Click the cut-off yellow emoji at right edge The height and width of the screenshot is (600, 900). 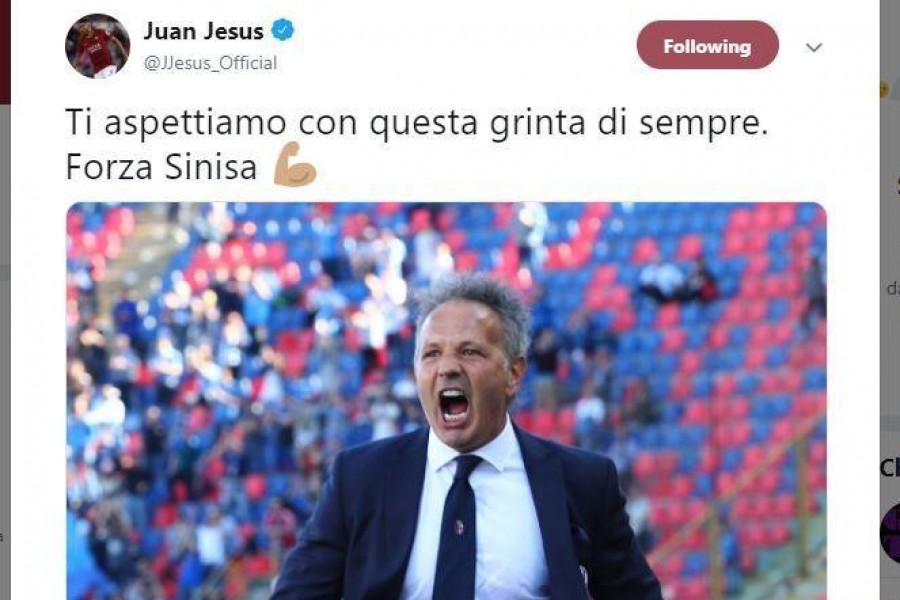(x=884, y=89)
